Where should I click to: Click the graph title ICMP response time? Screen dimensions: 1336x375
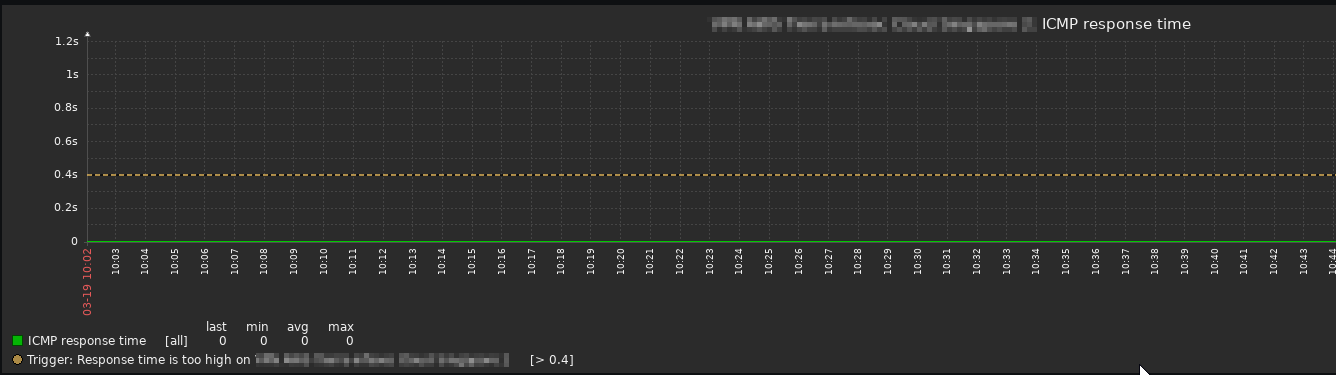coord(1116,24)
